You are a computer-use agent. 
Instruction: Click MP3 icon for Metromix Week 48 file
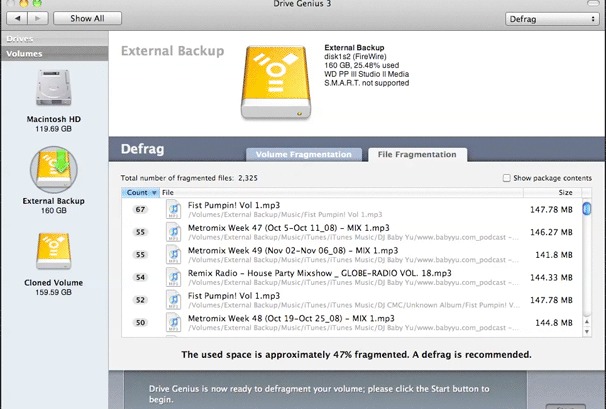[x=174, y=322]
